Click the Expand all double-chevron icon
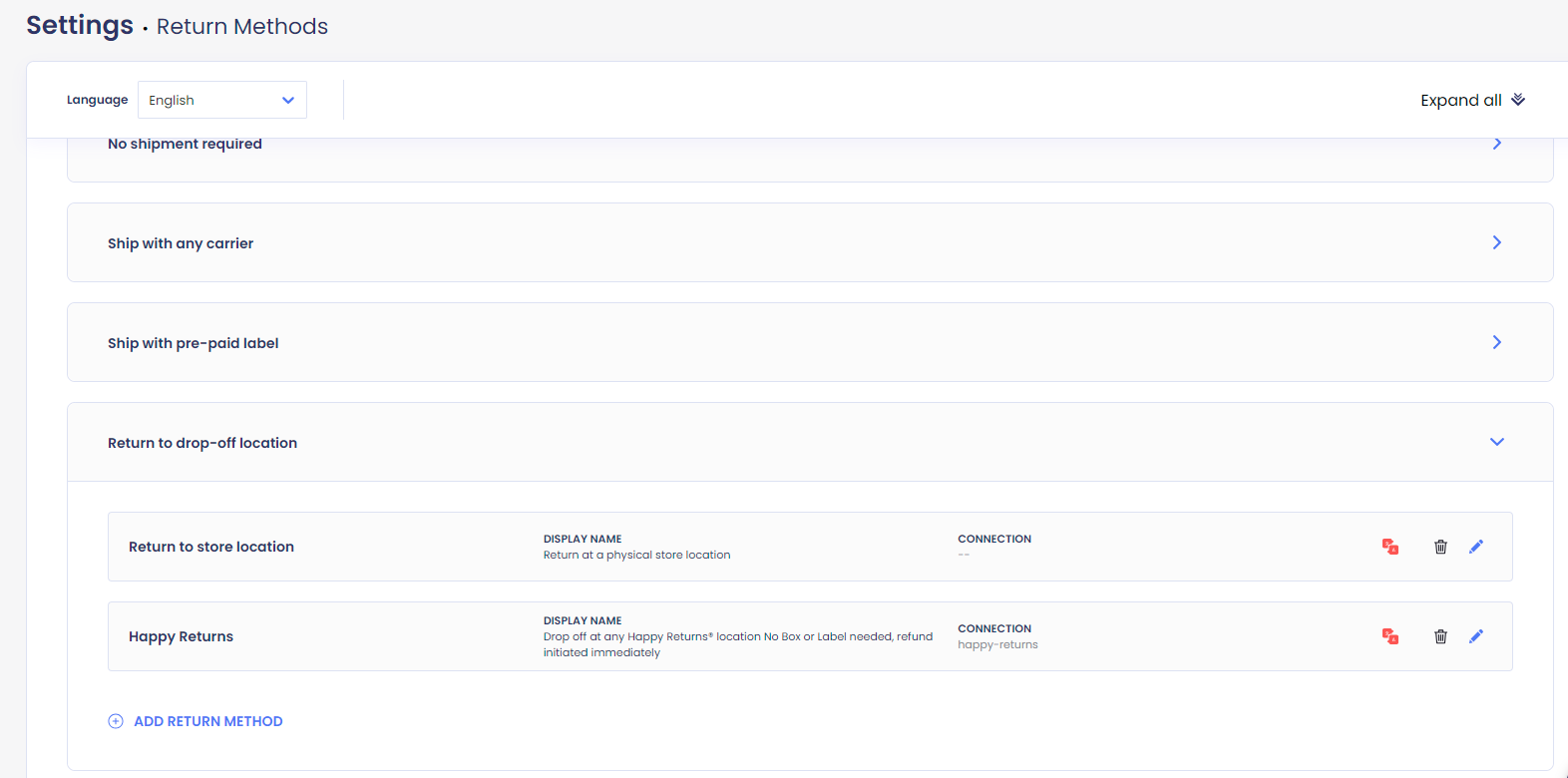This screenshot has height=778, width=1568. [1518, 100]
